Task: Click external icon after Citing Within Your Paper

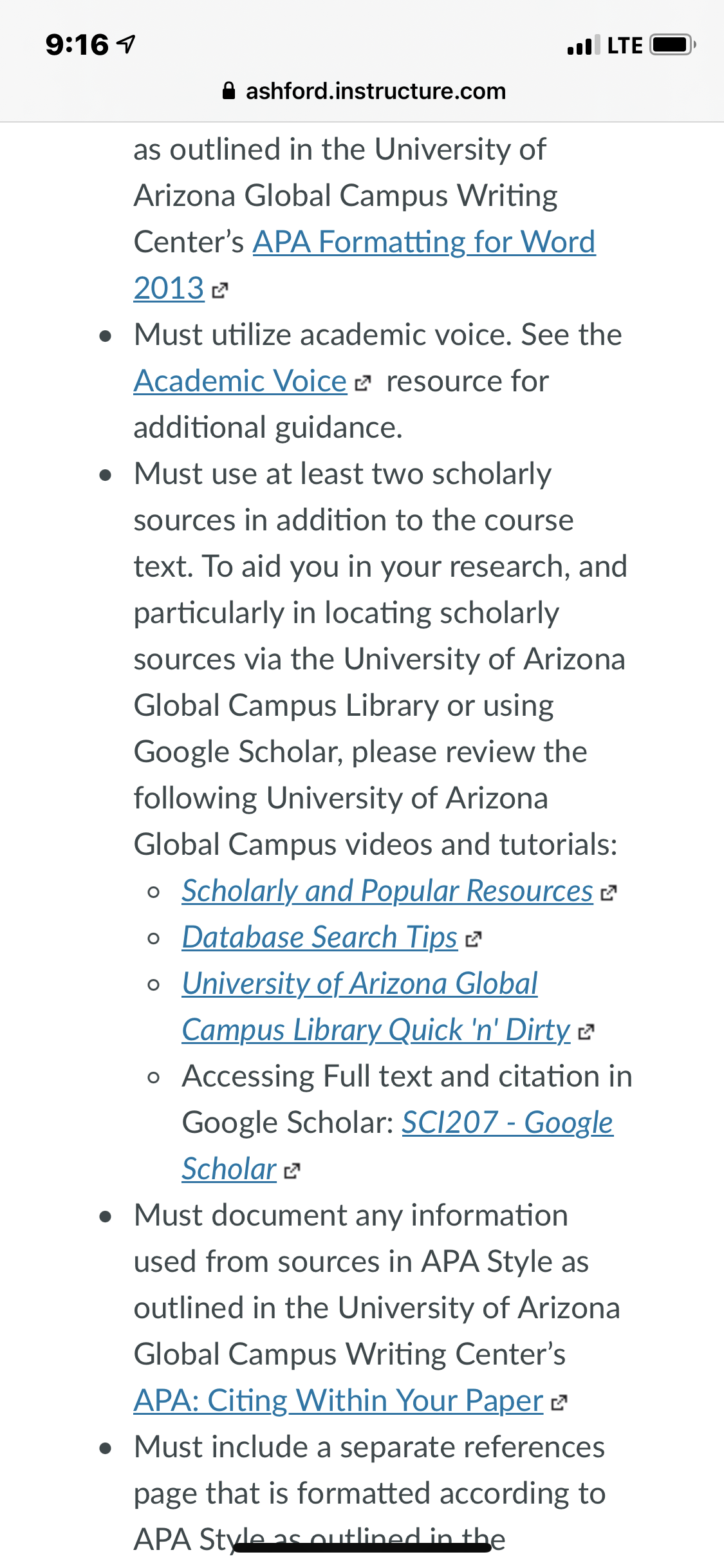Action: (x=559, y=1403)
